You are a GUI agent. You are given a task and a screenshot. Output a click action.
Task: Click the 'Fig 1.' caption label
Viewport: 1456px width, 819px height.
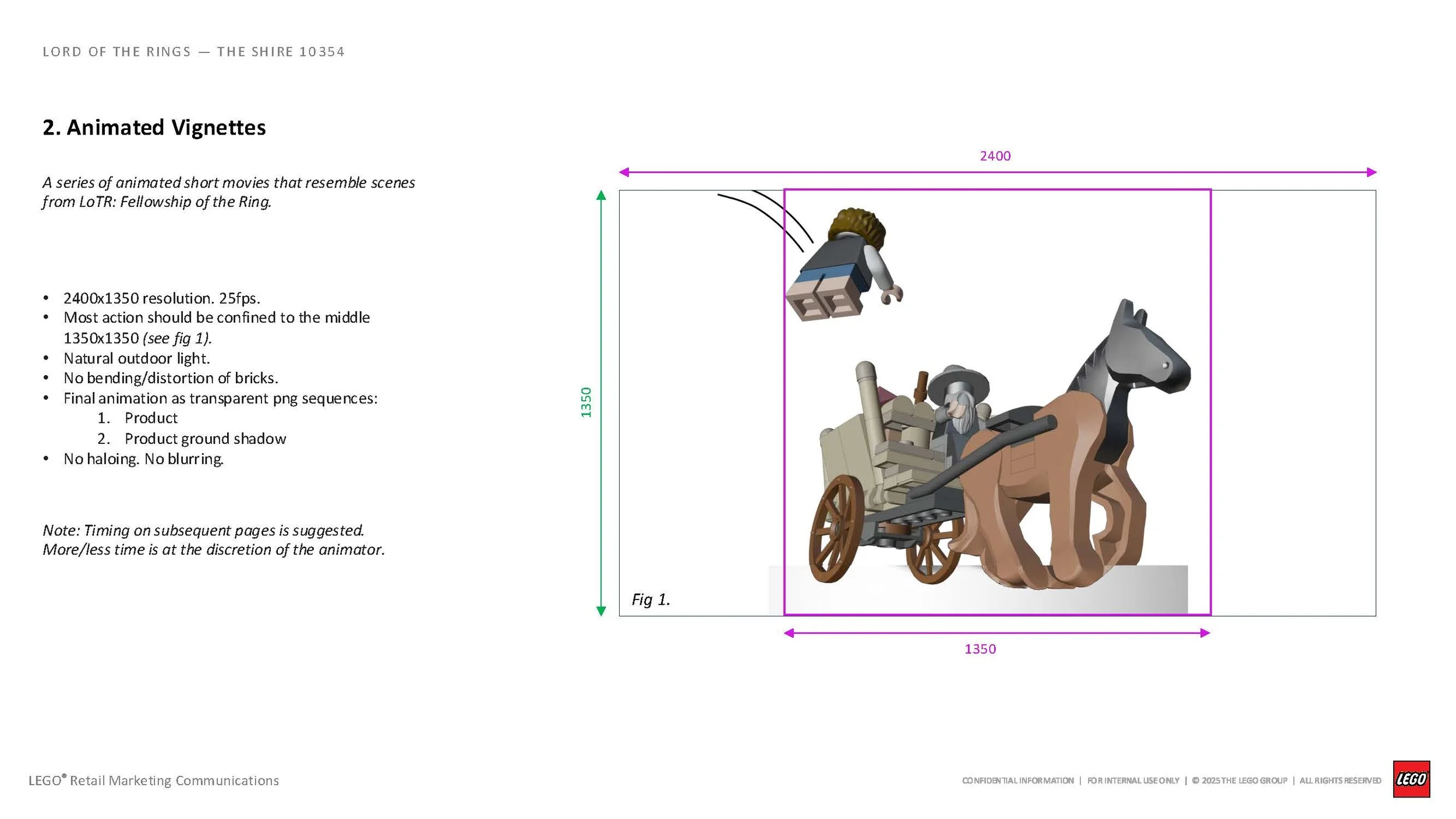click(651, 599)
